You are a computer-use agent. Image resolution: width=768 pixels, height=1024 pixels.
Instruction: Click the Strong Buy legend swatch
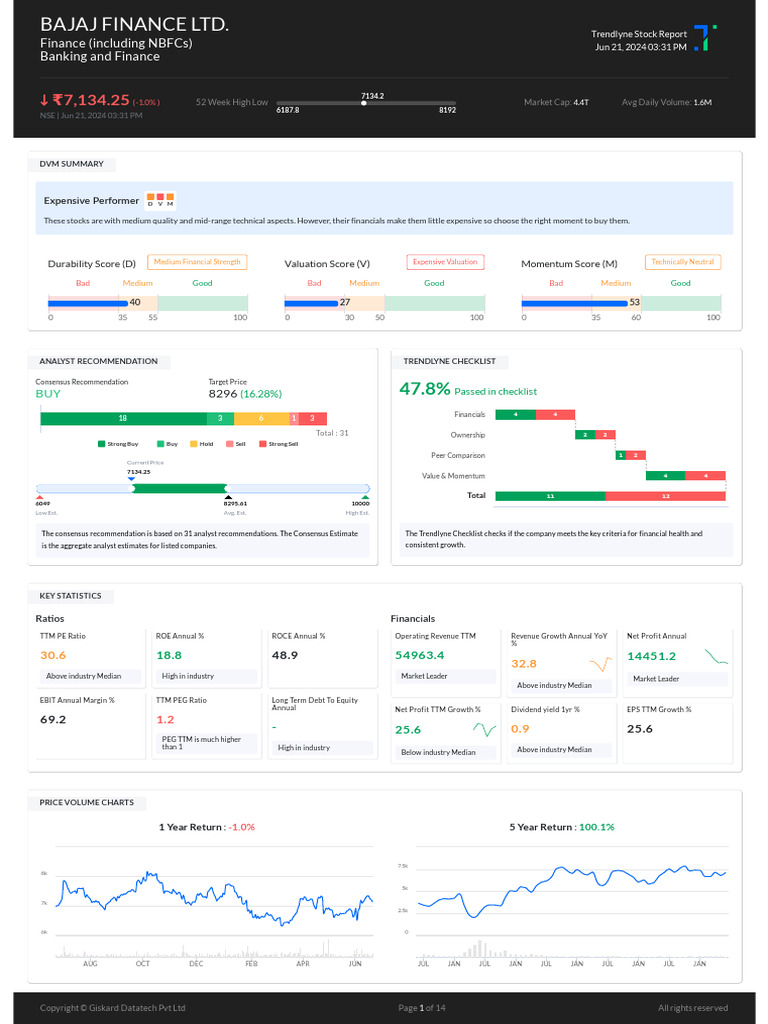pyautogui.click(x=101, y=443)
